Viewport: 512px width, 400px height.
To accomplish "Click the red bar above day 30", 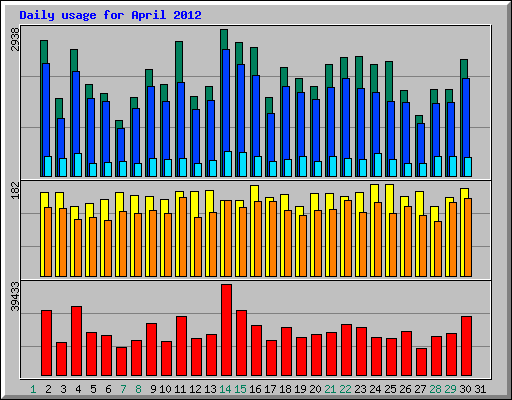I will (x=466, y=346).
